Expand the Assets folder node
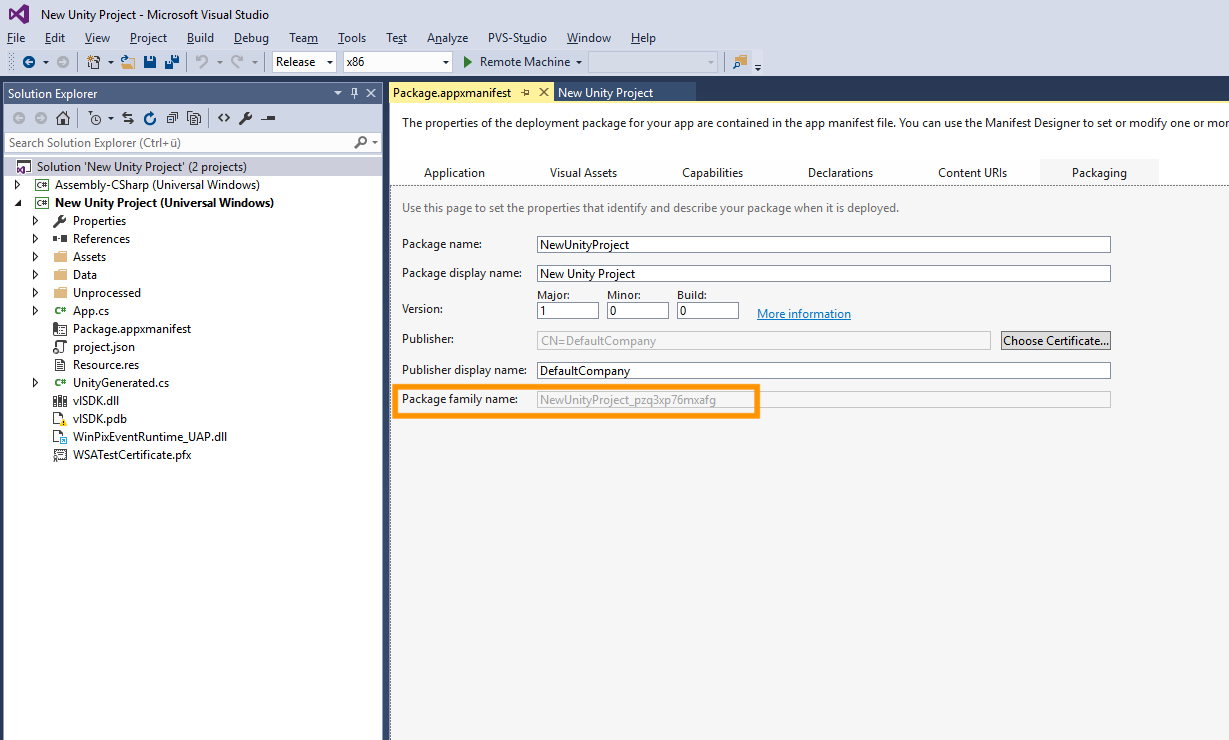The width and height of the screenshot is (1229, 740). [36, 257]
